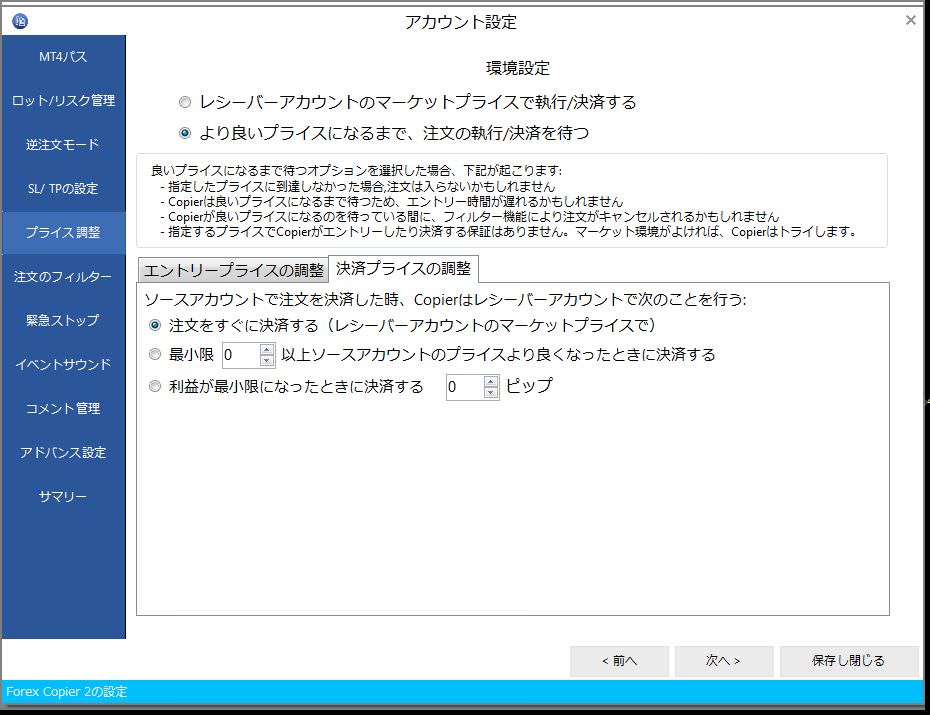The image size is (930, 715).
Task: Select レシーバーアカウントのマーケットプライスで執行 radio option
Action: click(184, 102)
